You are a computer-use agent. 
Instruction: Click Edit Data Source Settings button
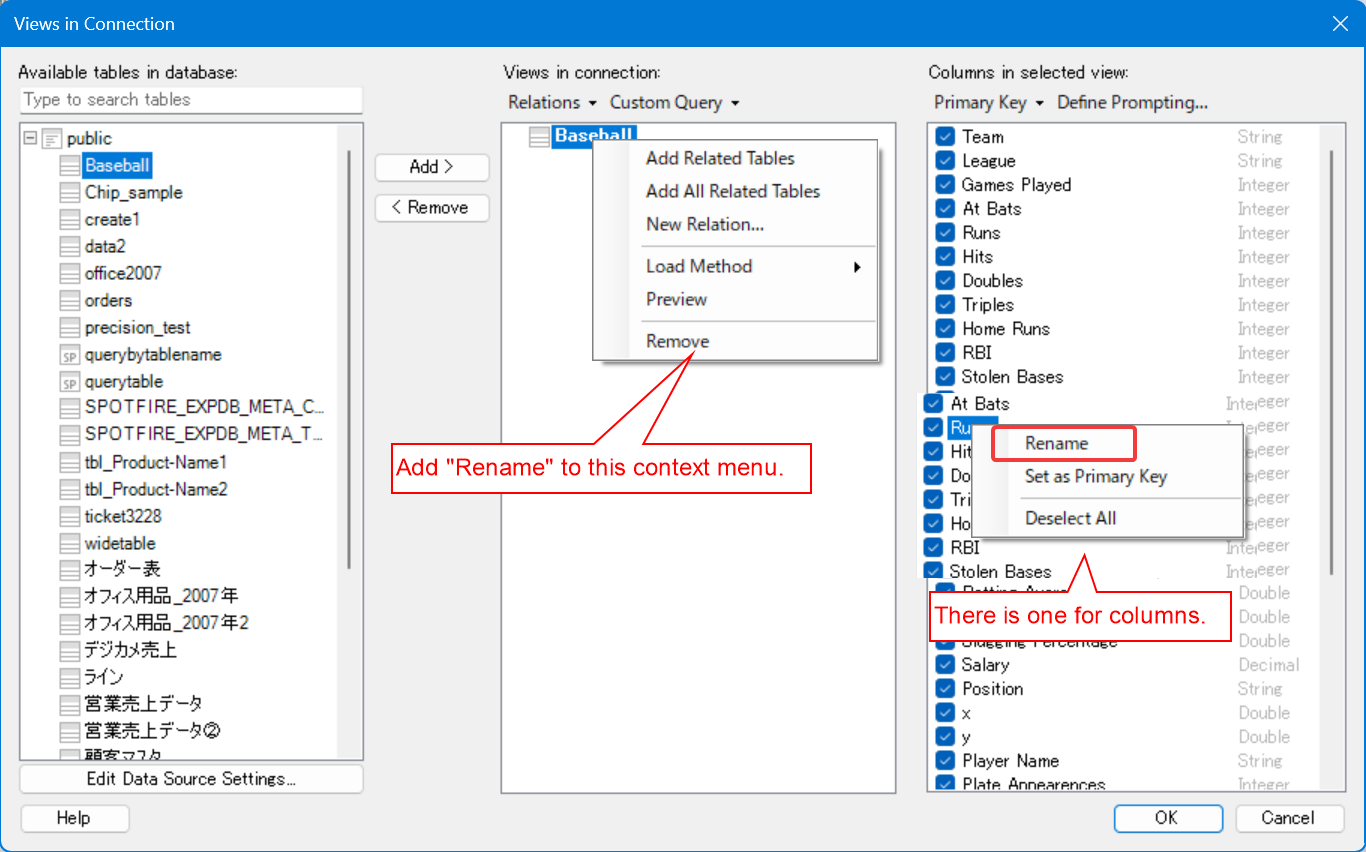pyautogui.click(x=191, y=779)
